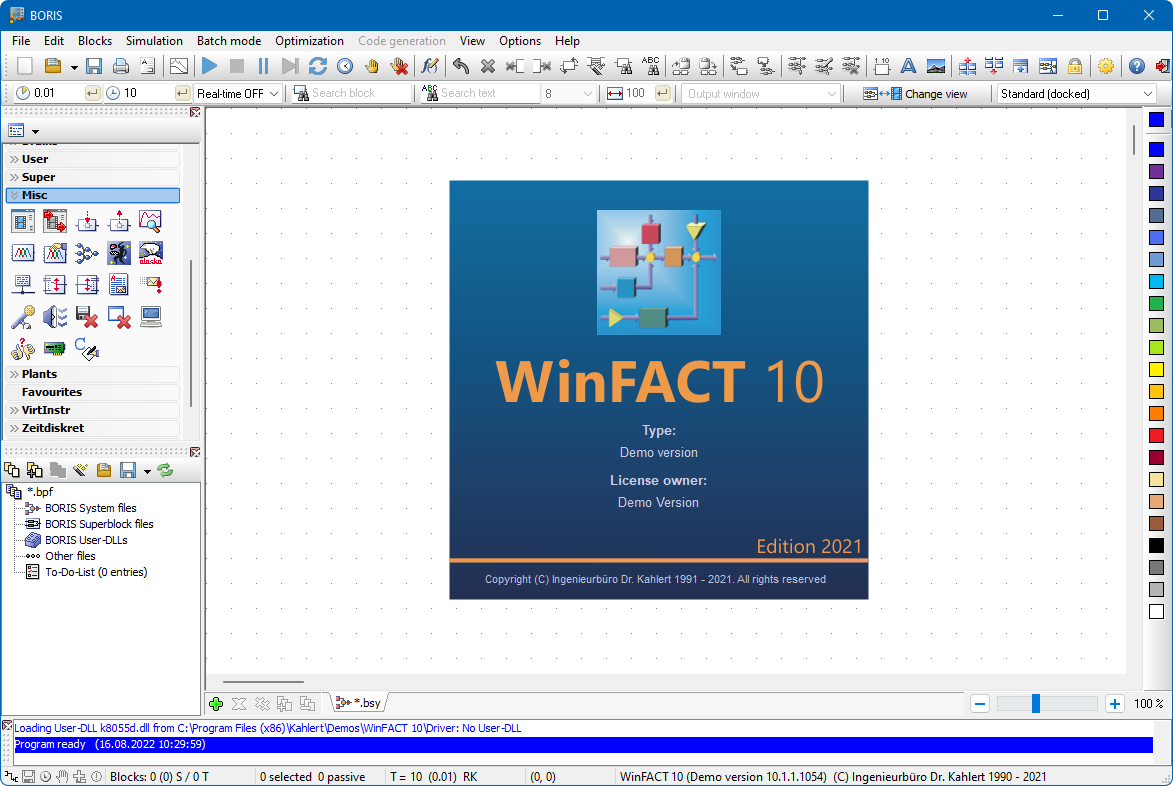Click the green refresh icon in file panel

tap(165, 470)
